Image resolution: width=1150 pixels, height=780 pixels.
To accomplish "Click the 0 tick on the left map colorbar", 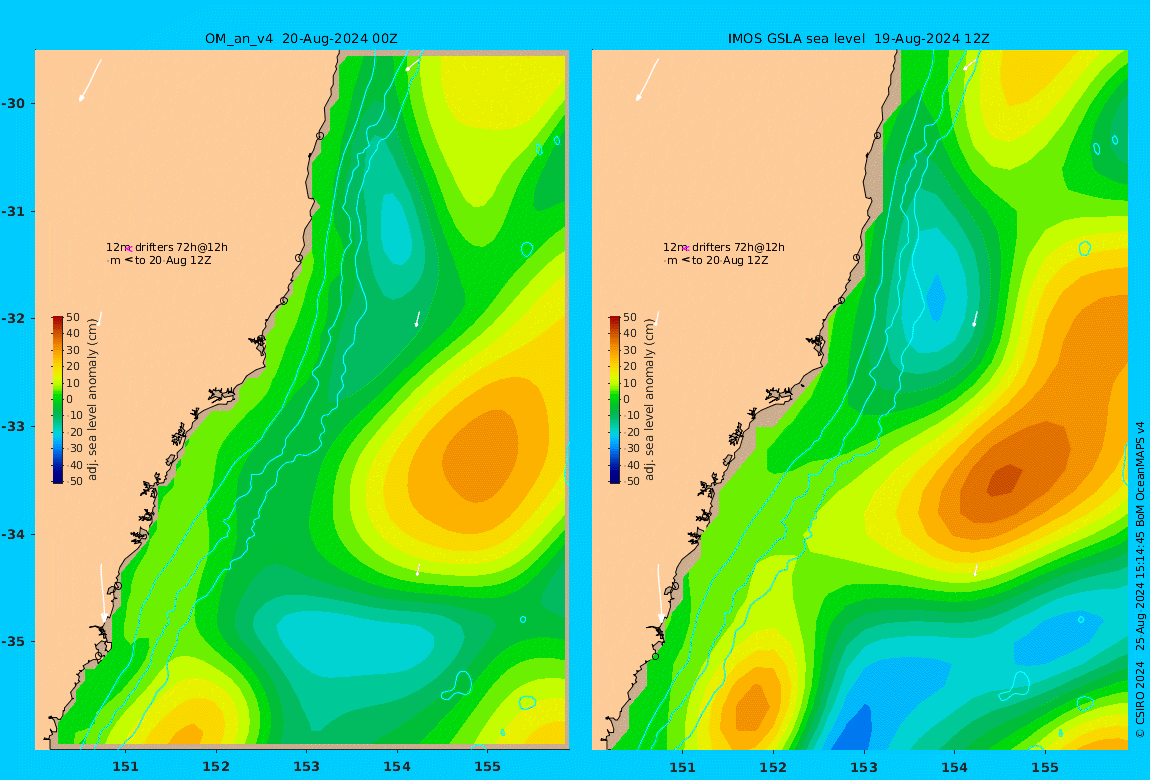I will (70, 400).
